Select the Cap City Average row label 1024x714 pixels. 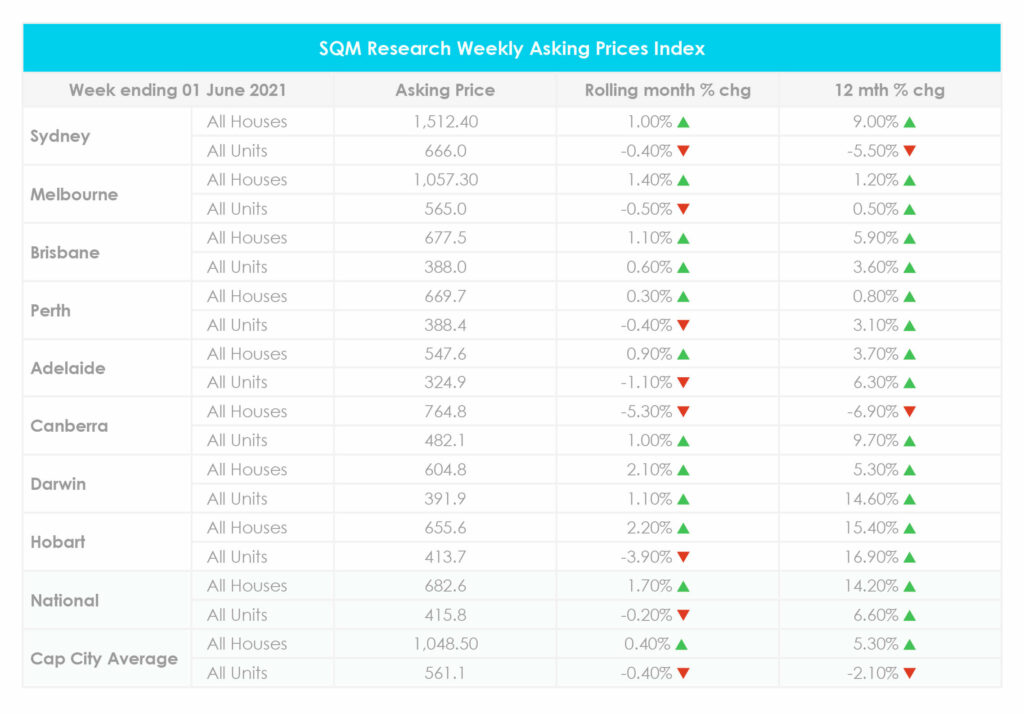104,659
